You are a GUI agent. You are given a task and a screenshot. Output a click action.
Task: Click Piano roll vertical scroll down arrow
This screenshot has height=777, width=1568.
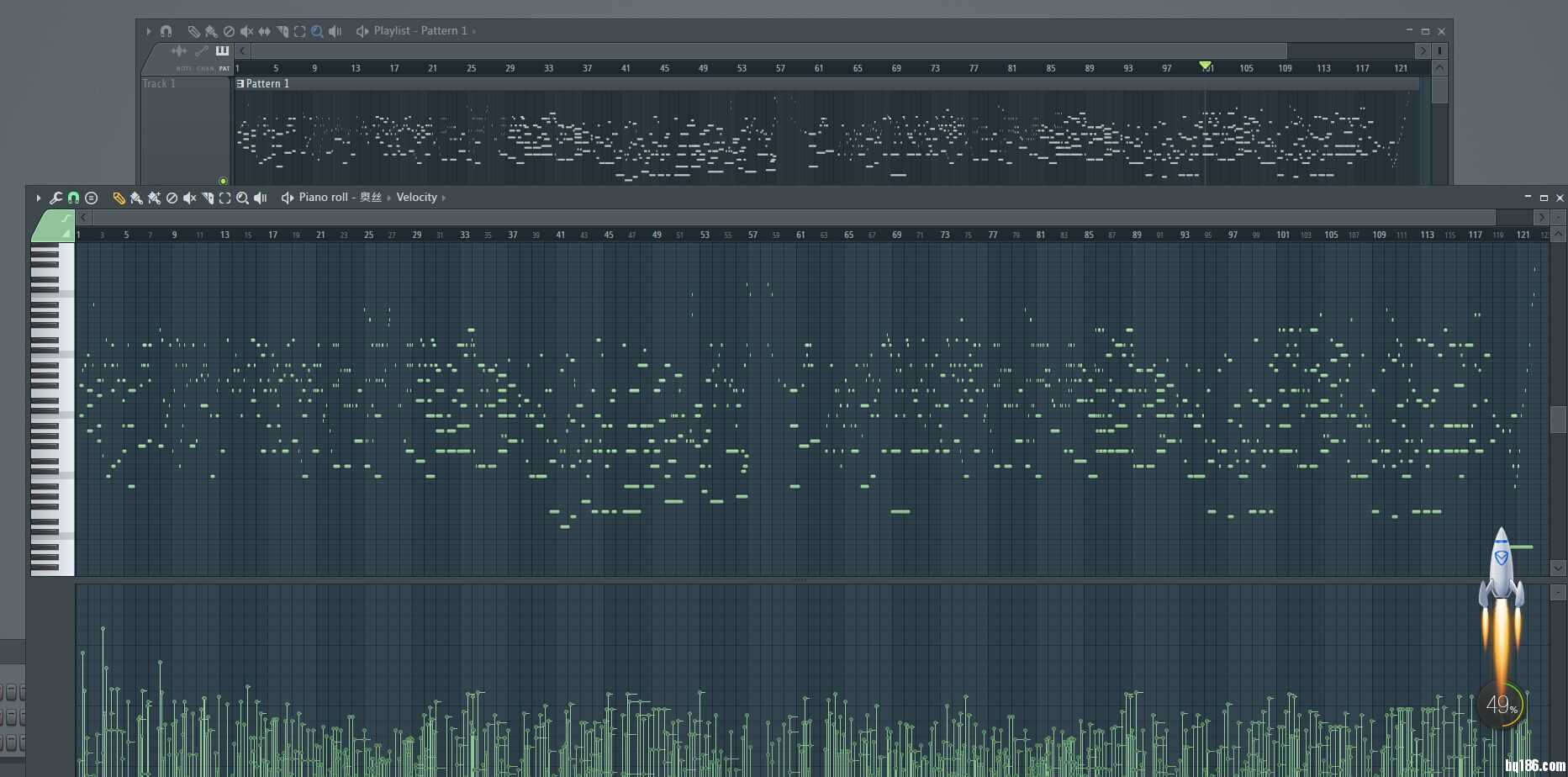coord(1558,568)
